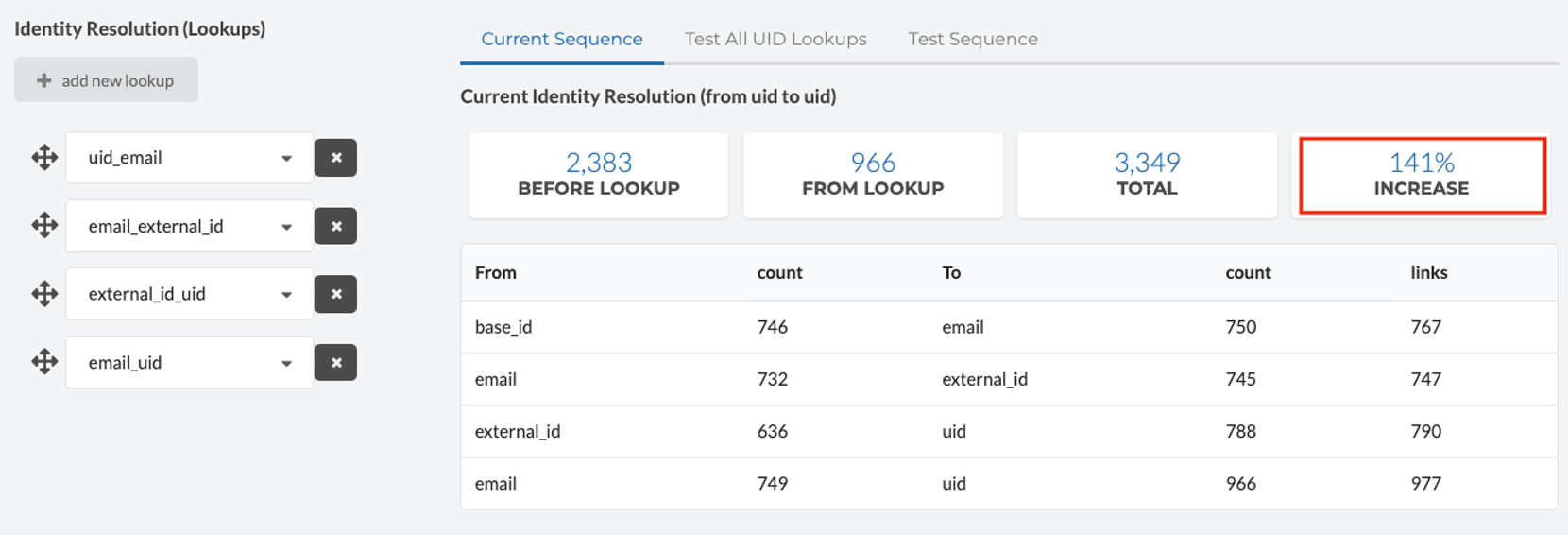Open the Test Sequence tab
Screen dimensions: 1568x535
point(973,39)
